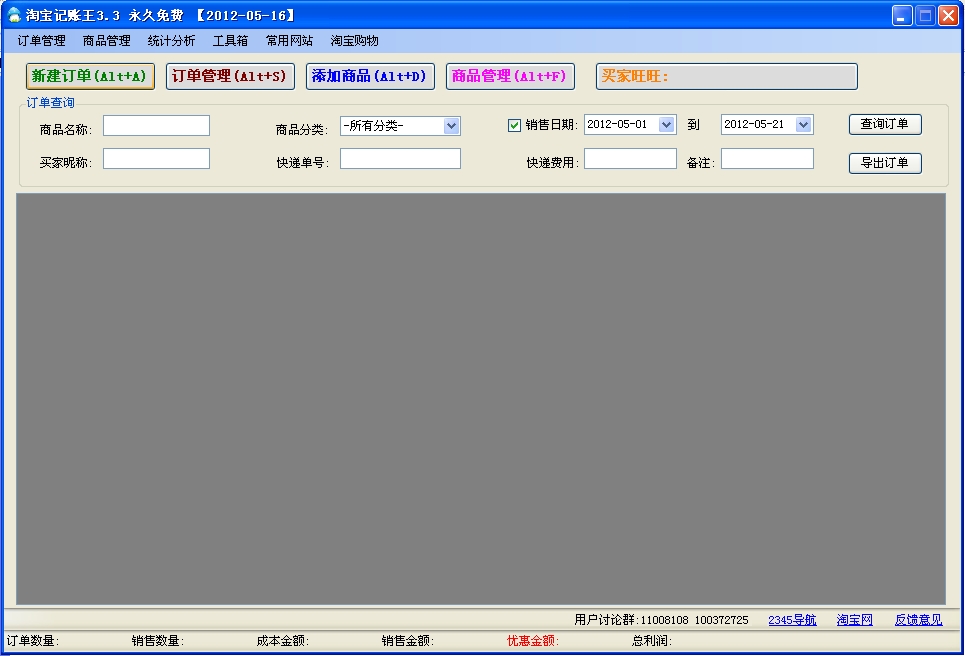965x656 pixels.
Task: Click 销售金额 status label
Action: pos(407,641)
